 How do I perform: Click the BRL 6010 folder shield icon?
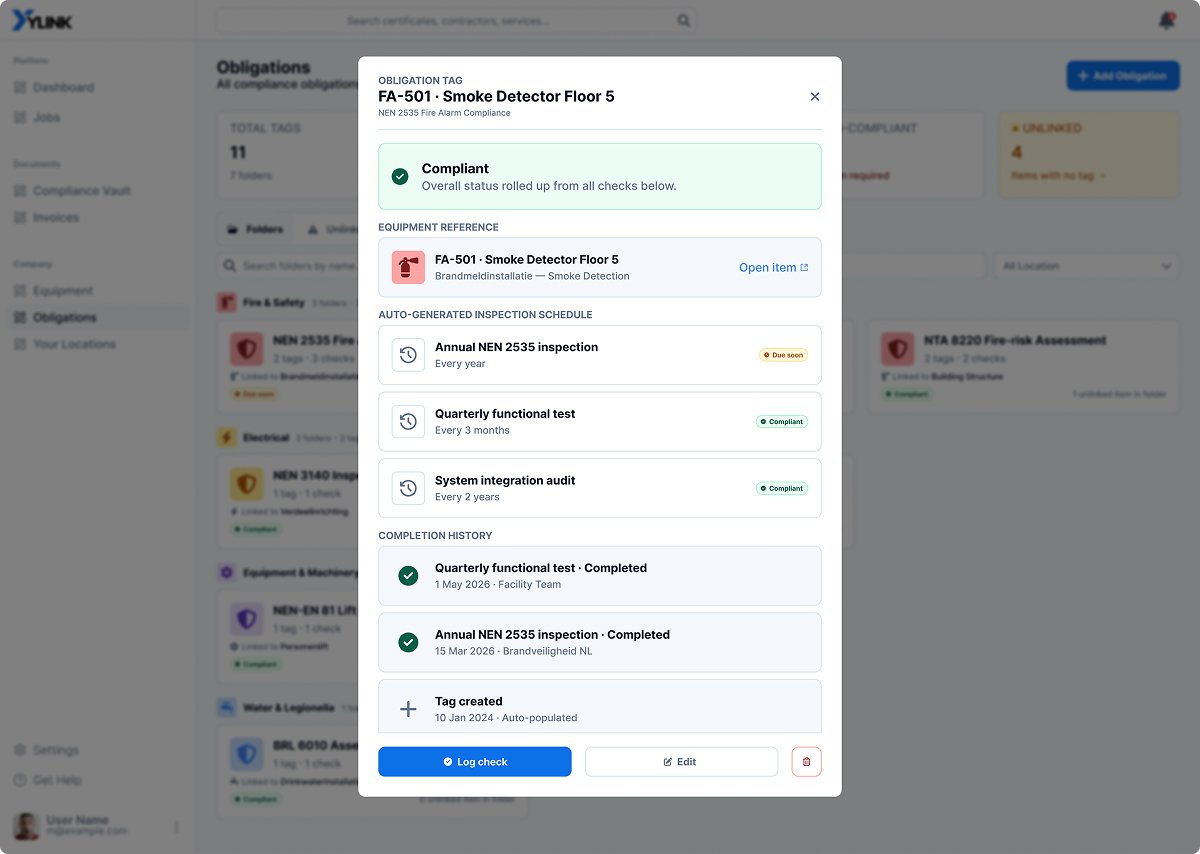(246, 754)
